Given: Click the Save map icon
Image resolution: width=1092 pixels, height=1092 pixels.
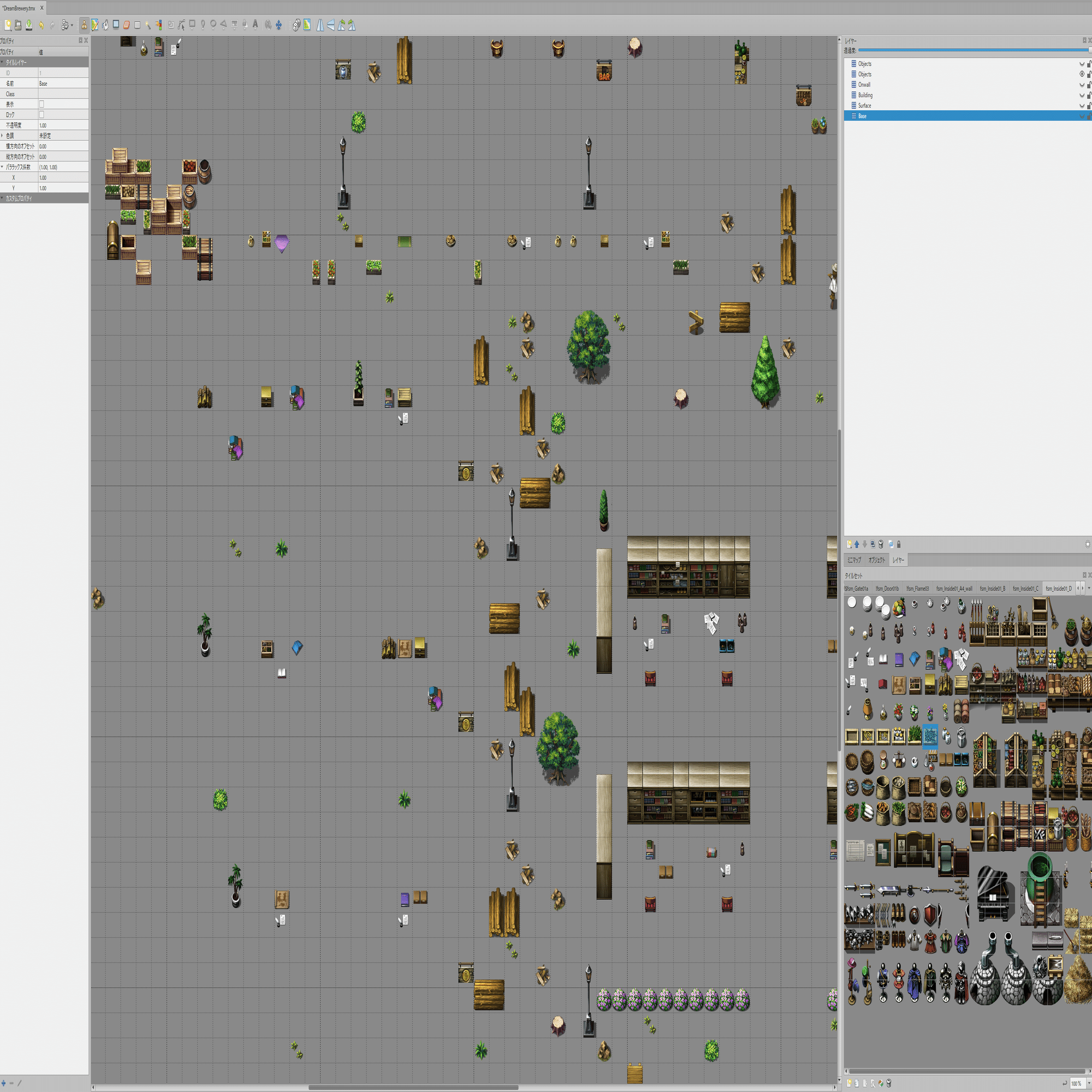Looking at the screenshot, I should click(29, 25).
